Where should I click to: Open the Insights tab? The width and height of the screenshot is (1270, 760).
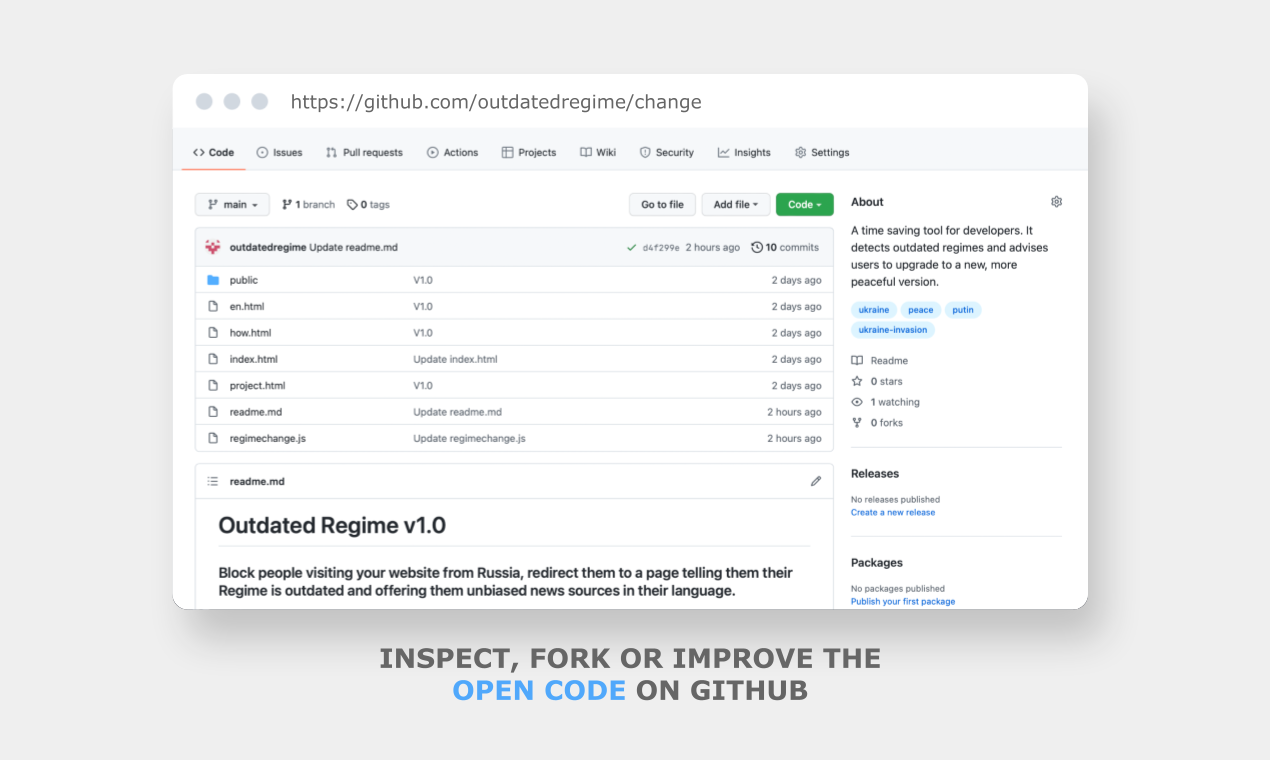pos(744,152)
